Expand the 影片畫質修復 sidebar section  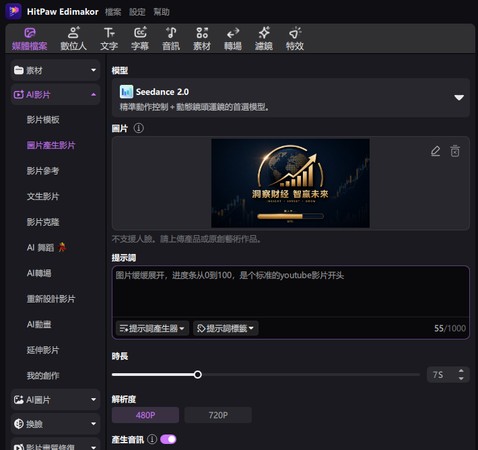coord(94,447)
